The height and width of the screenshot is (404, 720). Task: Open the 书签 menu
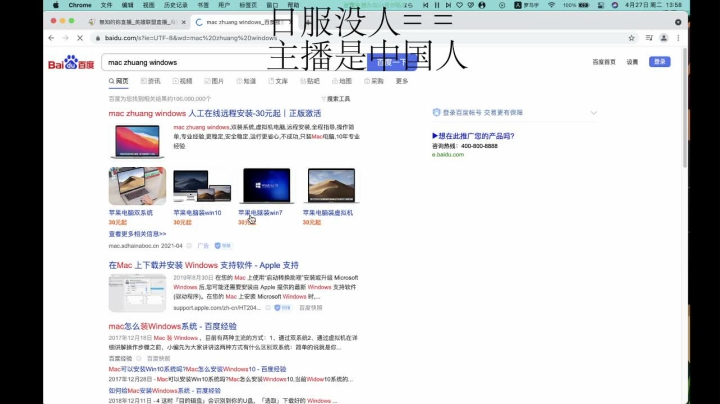pos(202,5)
